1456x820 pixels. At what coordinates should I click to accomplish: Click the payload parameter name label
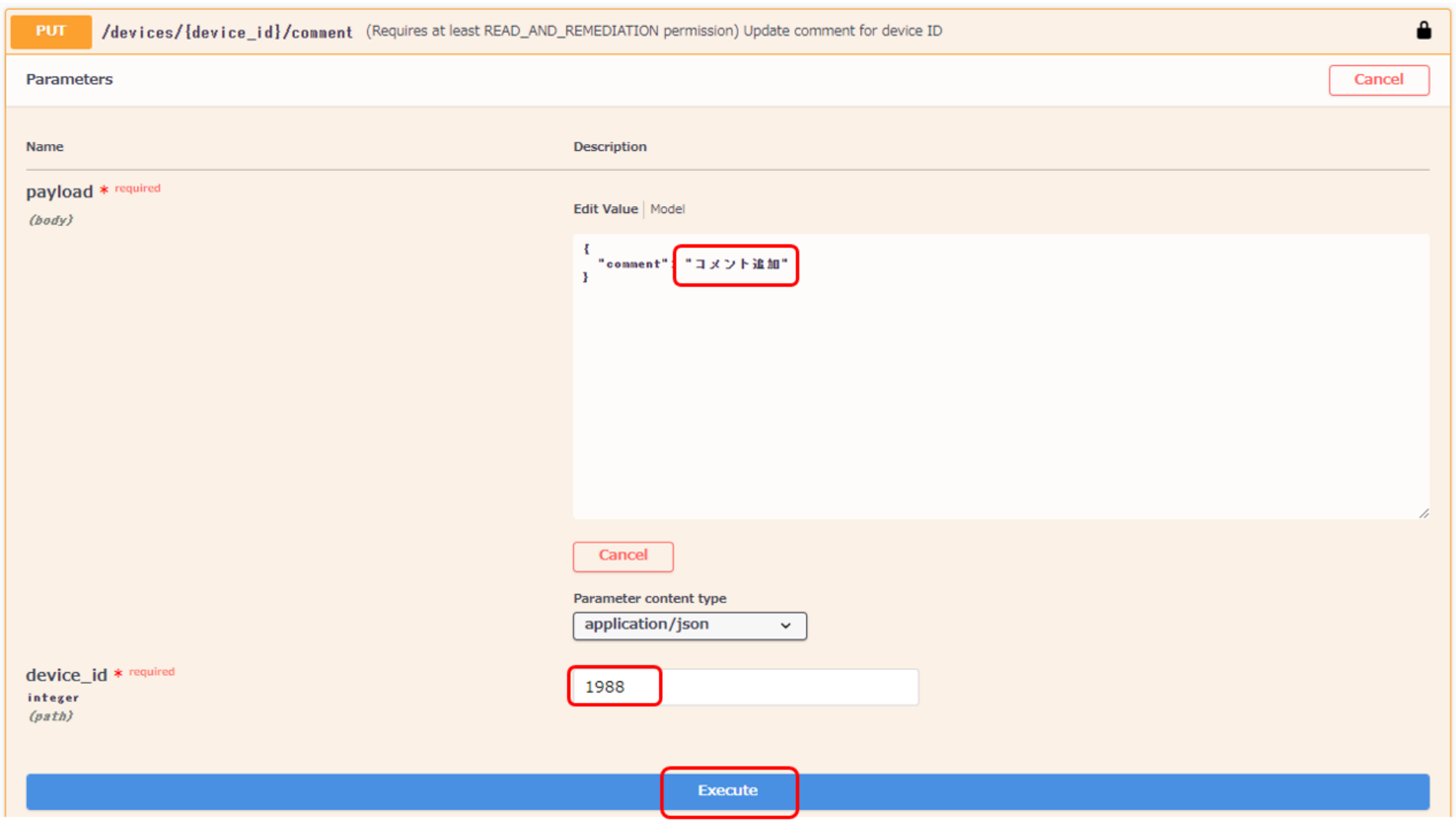pyautogui.click(x=59, y=192)
